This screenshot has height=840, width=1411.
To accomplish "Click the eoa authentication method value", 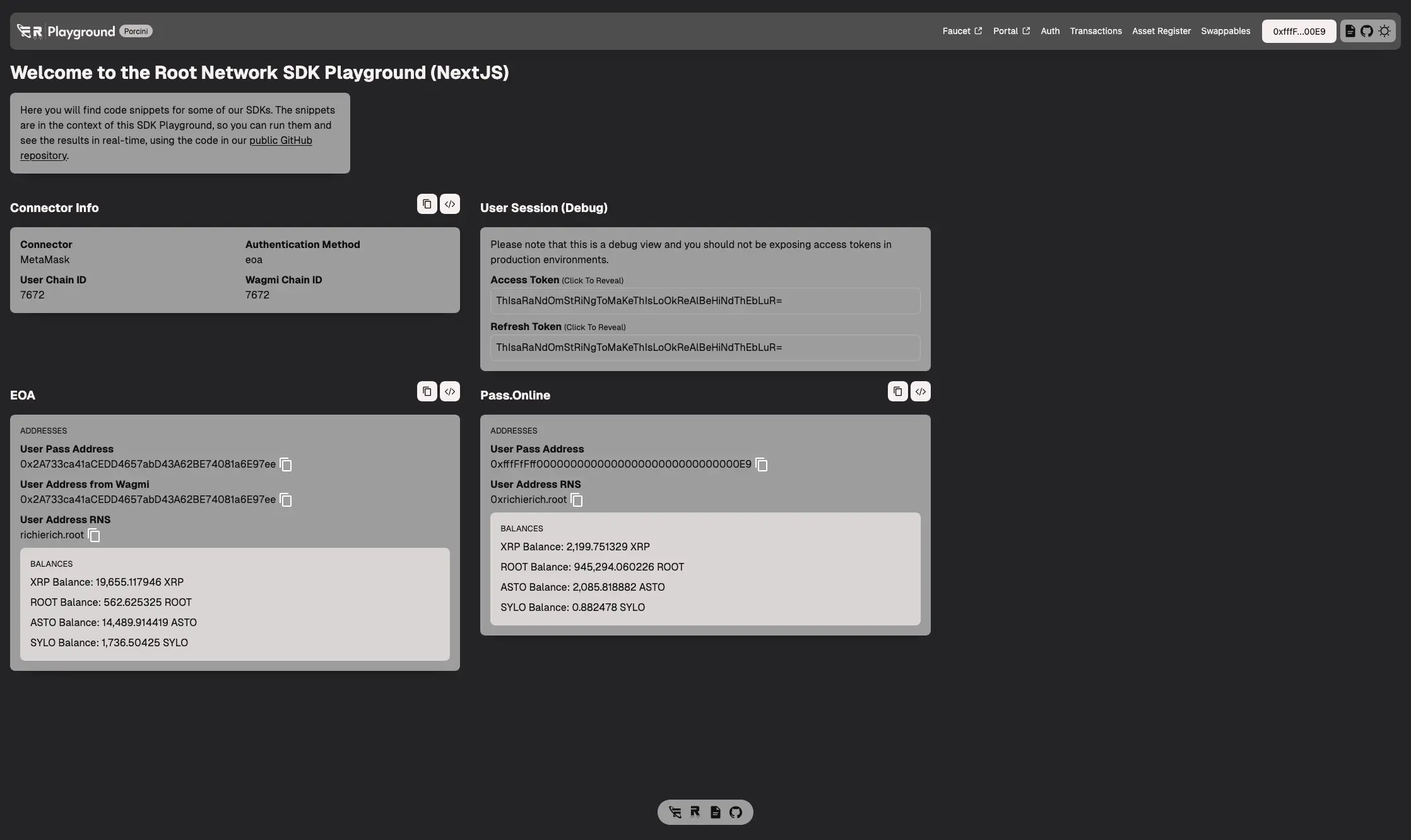I will (x=254, y=259).
